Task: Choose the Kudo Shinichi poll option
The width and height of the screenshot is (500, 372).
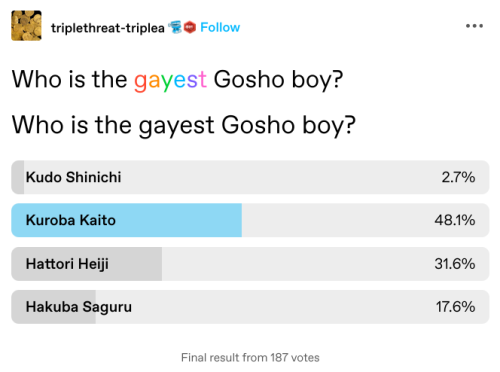Action: [250, 177]
